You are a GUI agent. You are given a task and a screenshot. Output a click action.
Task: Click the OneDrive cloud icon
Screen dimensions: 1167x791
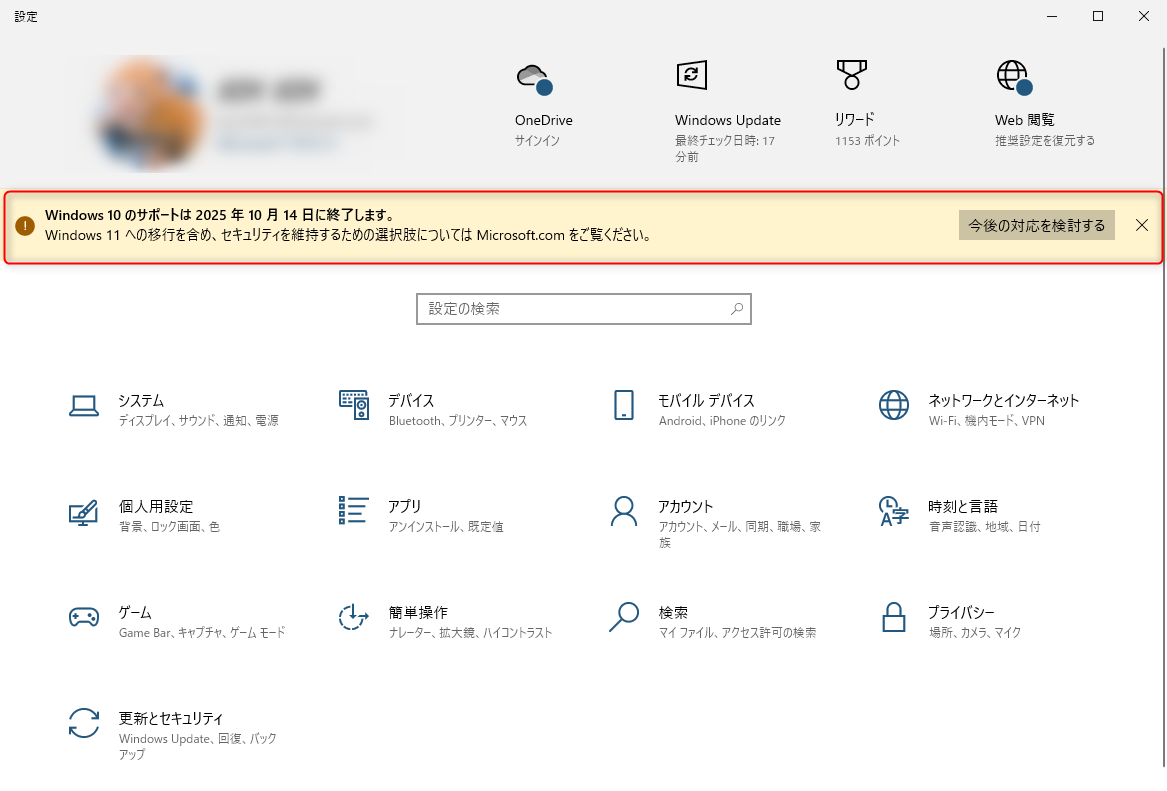pos(533,77)
